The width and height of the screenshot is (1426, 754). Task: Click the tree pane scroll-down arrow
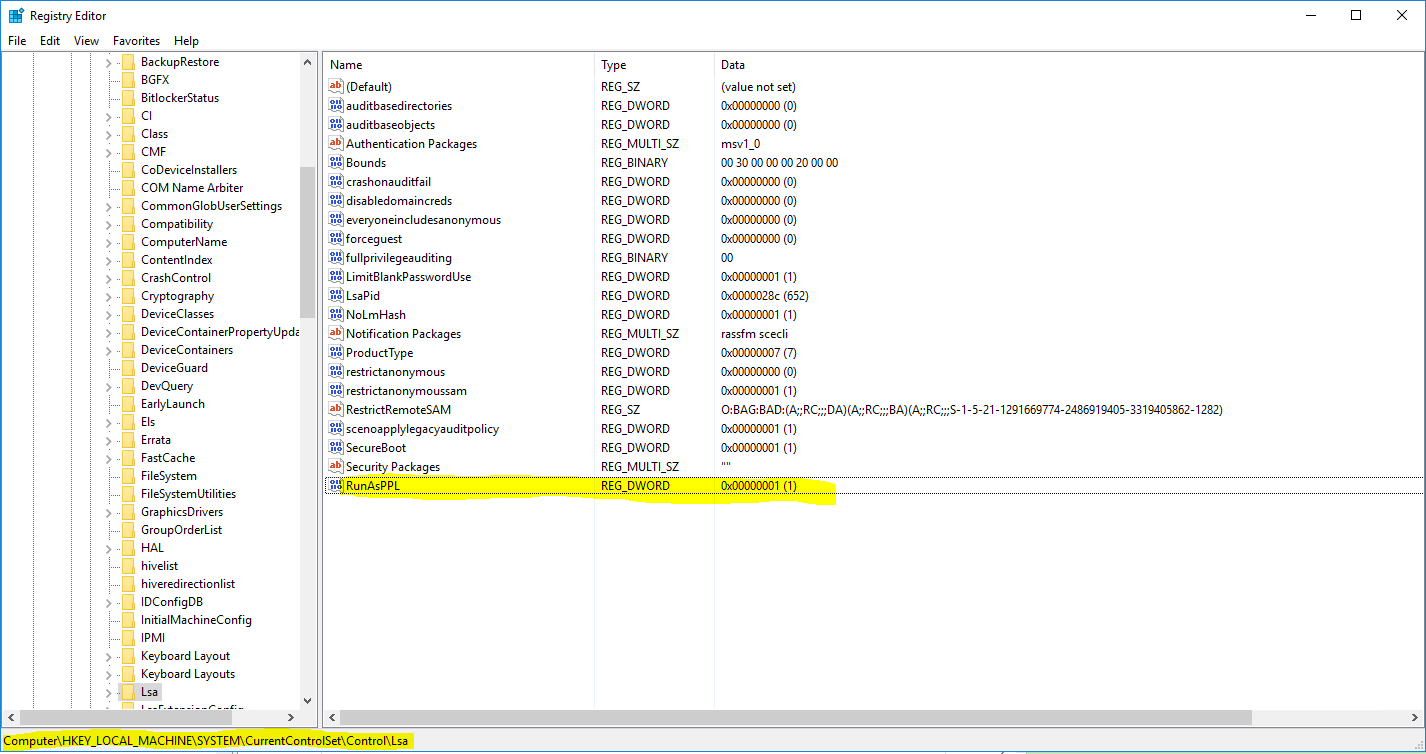308,701
